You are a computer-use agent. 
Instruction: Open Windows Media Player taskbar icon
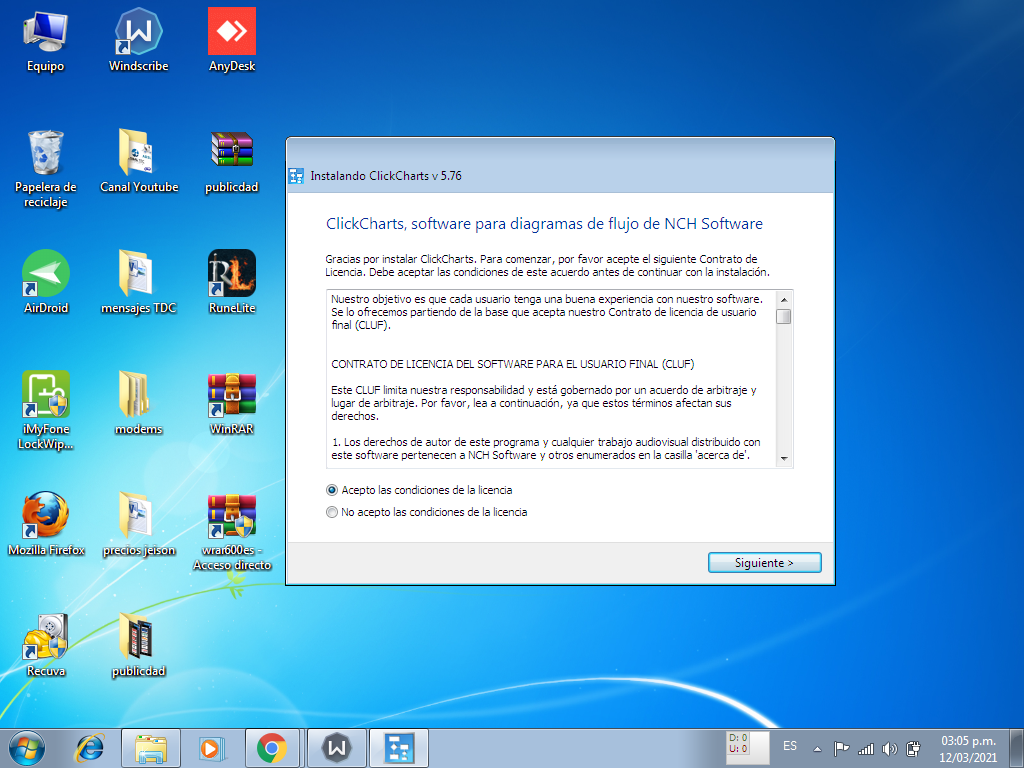pyautogui.click(x=211, y=748)
